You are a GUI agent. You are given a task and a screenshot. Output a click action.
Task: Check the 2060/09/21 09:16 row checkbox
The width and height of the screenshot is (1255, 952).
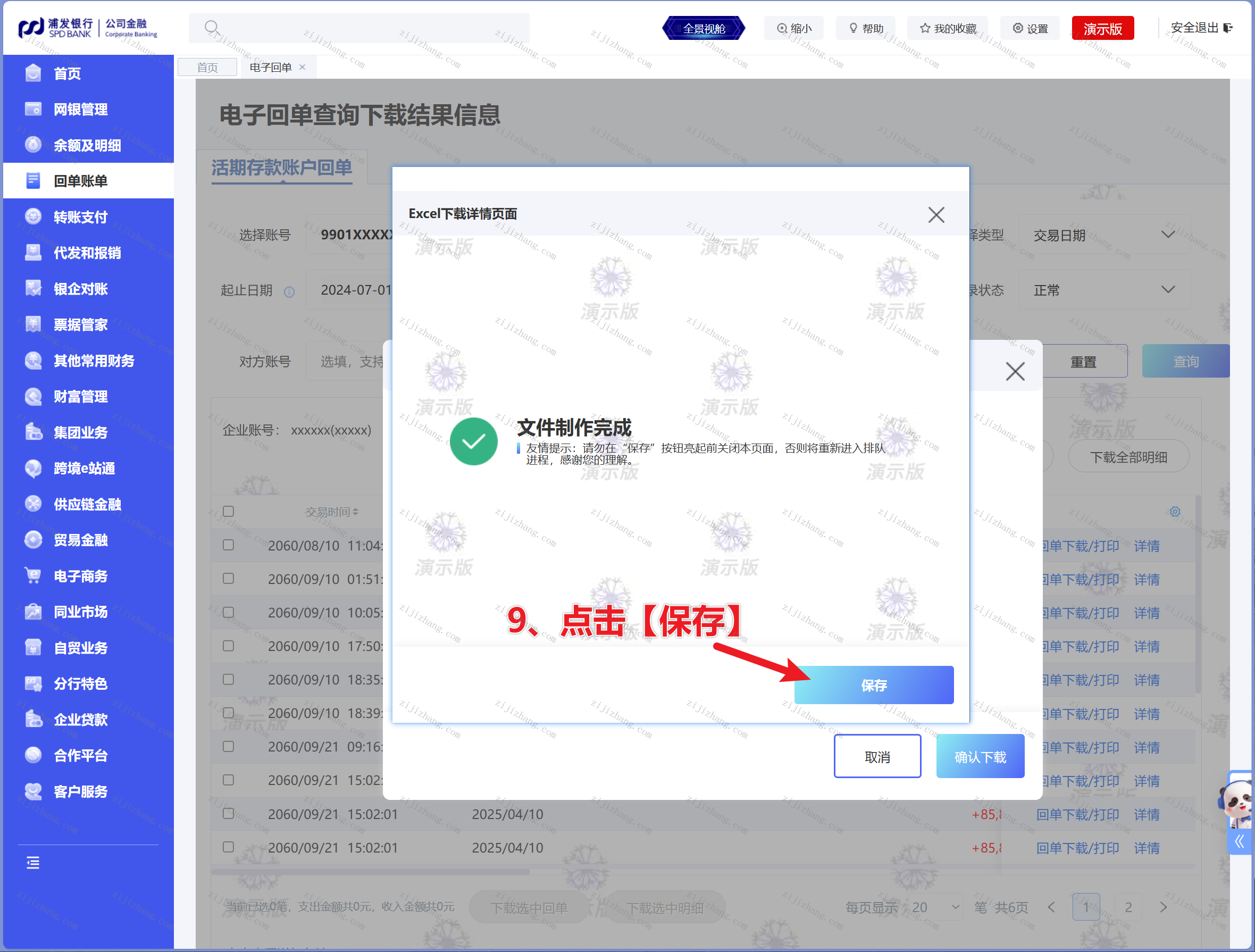point(229,746)
